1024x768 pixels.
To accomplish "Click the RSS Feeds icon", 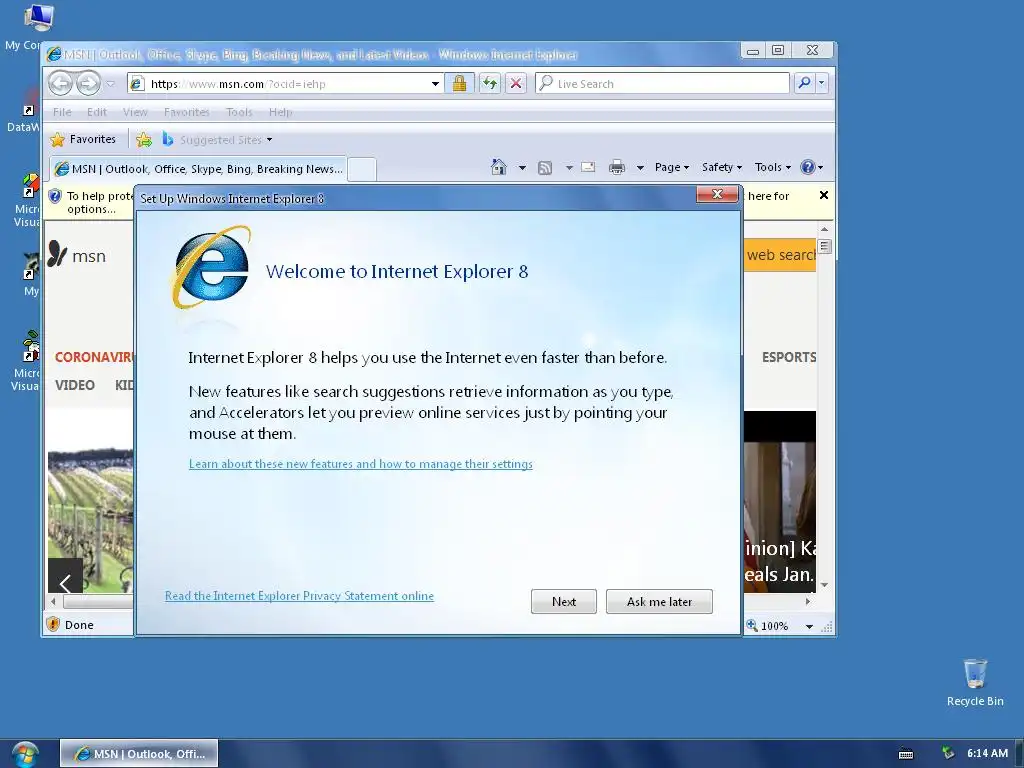I will tap(545, 168).
